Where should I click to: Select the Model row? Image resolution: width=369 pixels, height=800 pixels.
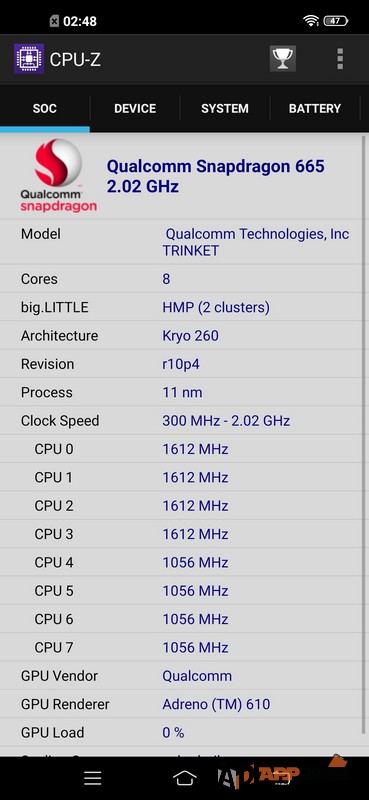point(184,242)
